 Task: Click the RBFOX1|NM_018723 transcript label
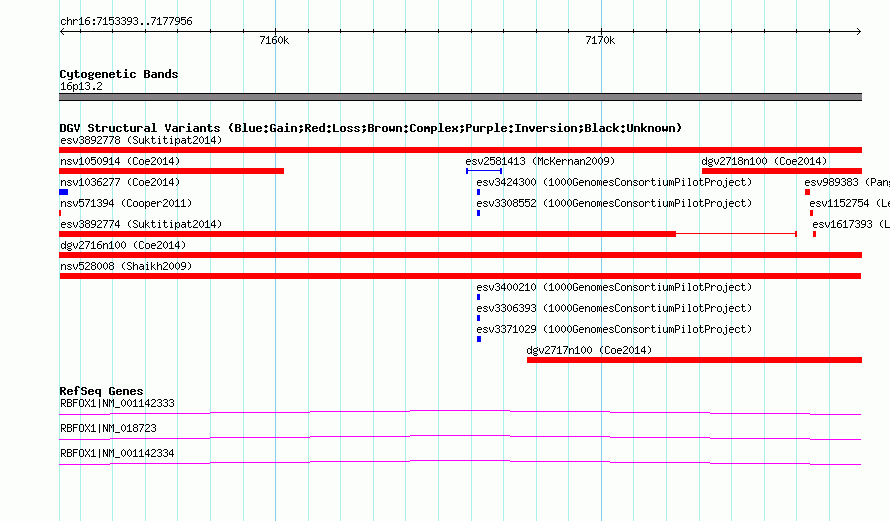tap(108, 428)
